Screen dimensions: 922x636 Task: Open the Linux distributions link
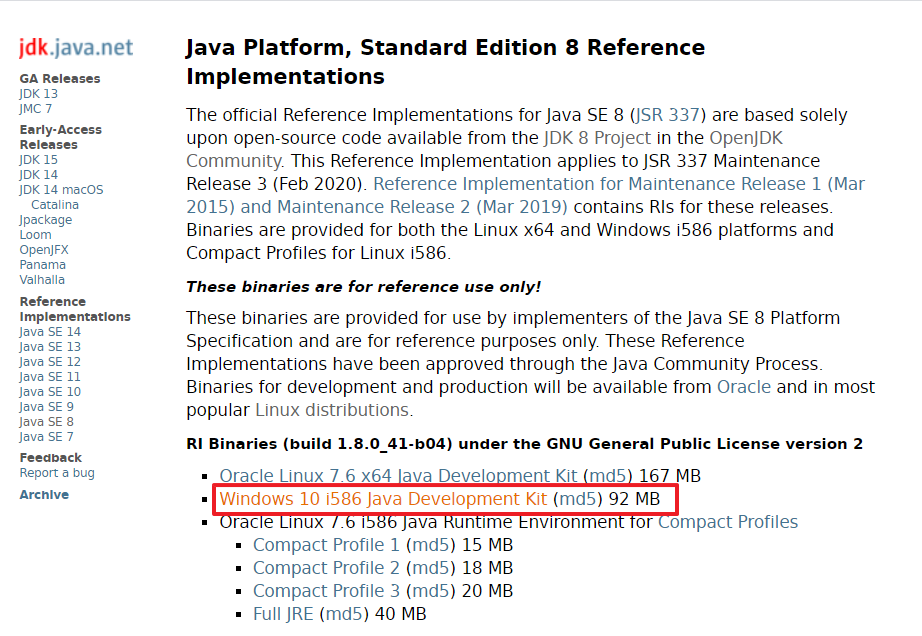(x=332, y=410)
